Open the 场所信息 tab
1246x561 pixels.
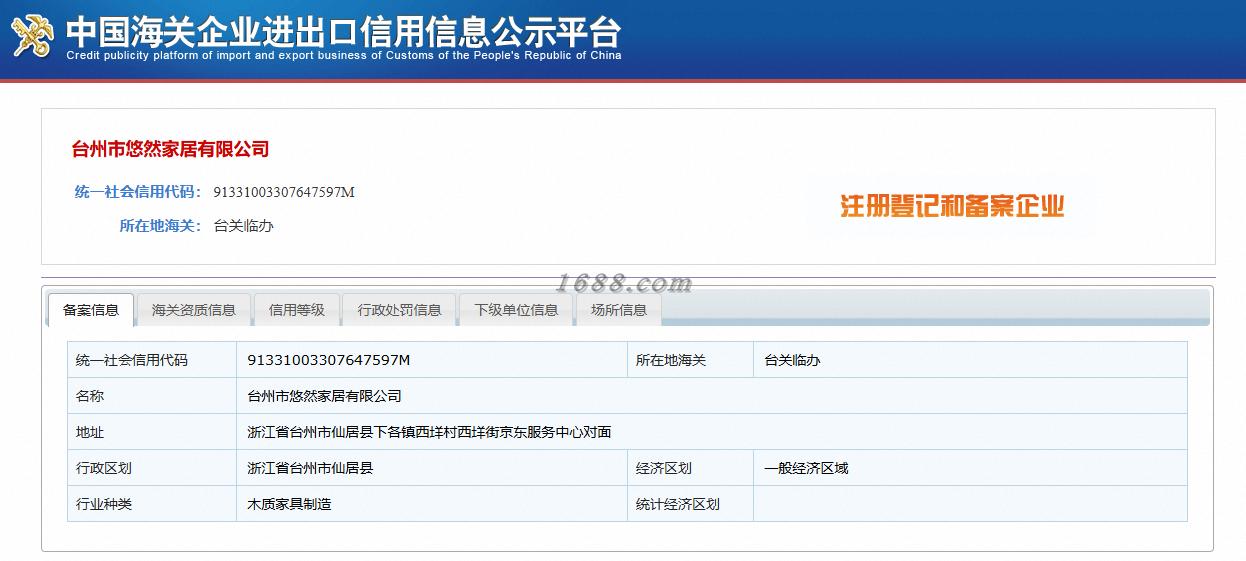pyautogui.click(x=619, y=310)
